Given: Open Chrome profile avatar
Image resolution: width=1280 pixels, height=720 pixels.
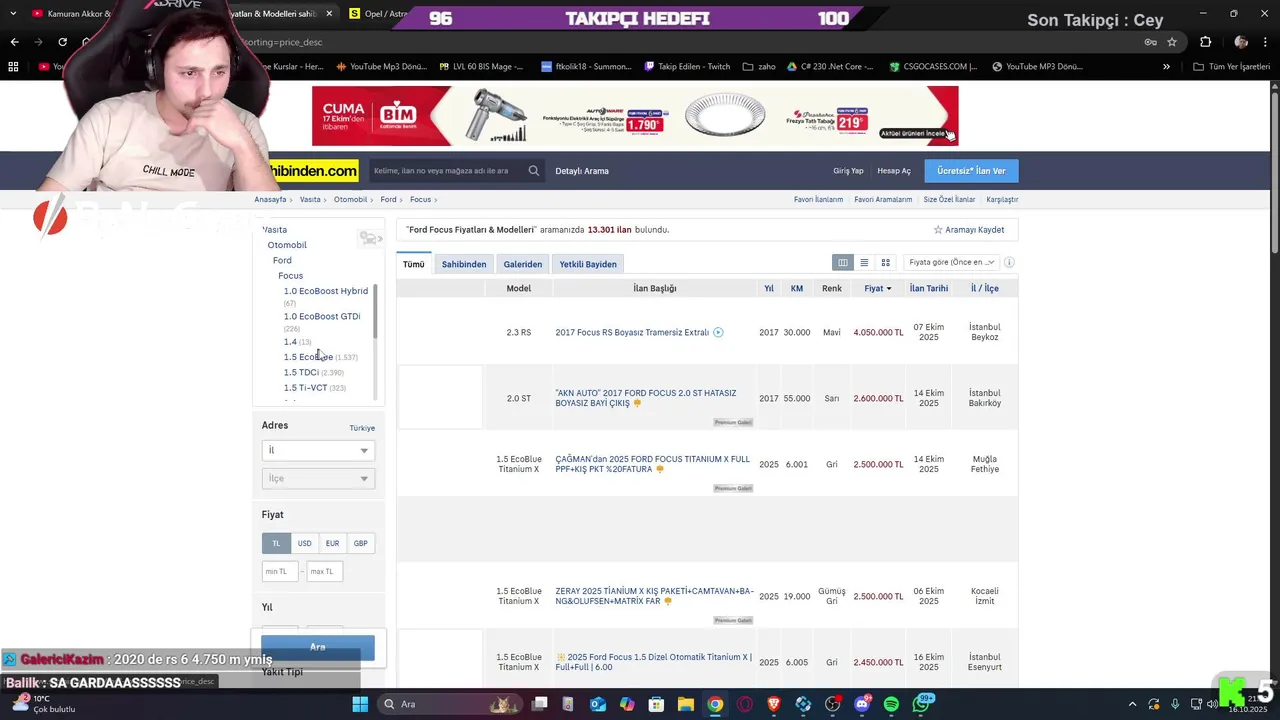Looking at the screenshot, I should point(1241,42).
